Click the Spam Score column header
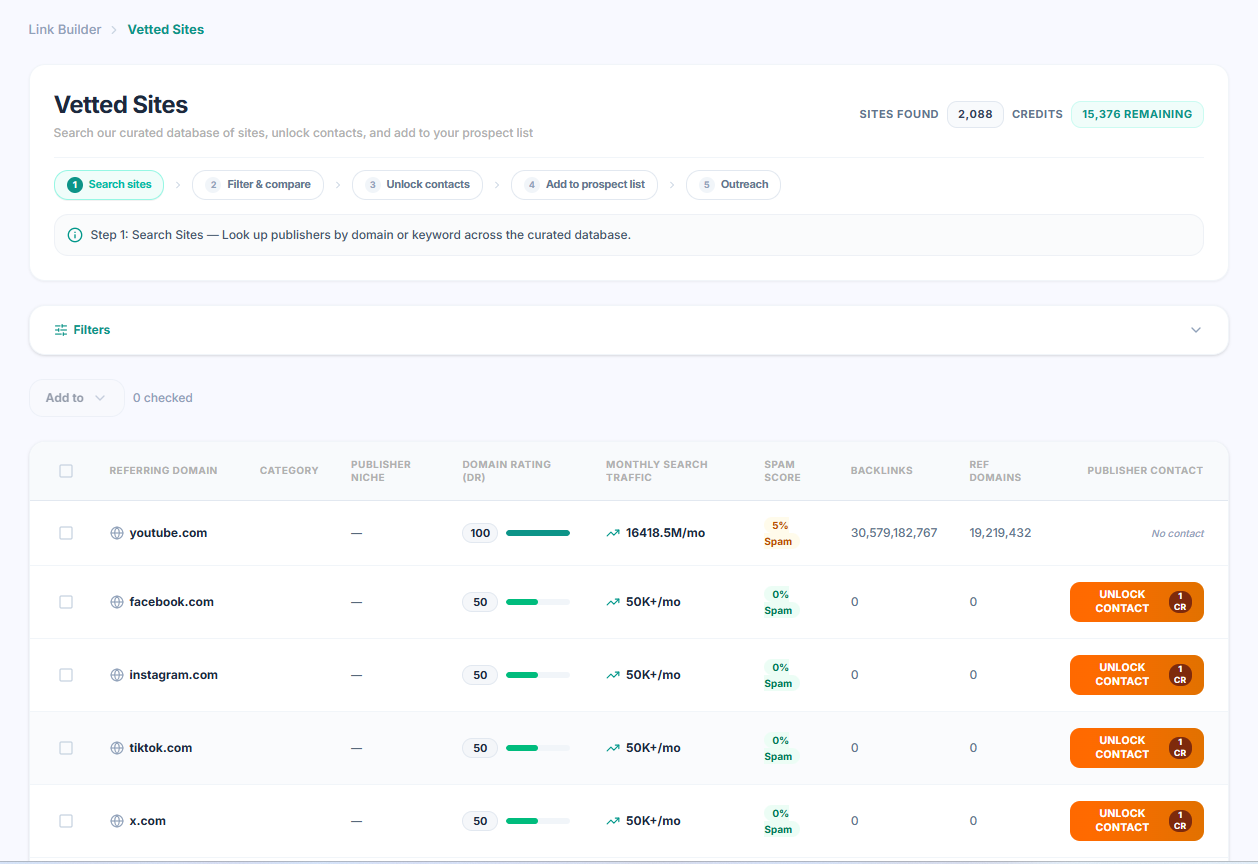Image resolution: width=1258 pixels, height=864 pixels. (x=783, y=471)
